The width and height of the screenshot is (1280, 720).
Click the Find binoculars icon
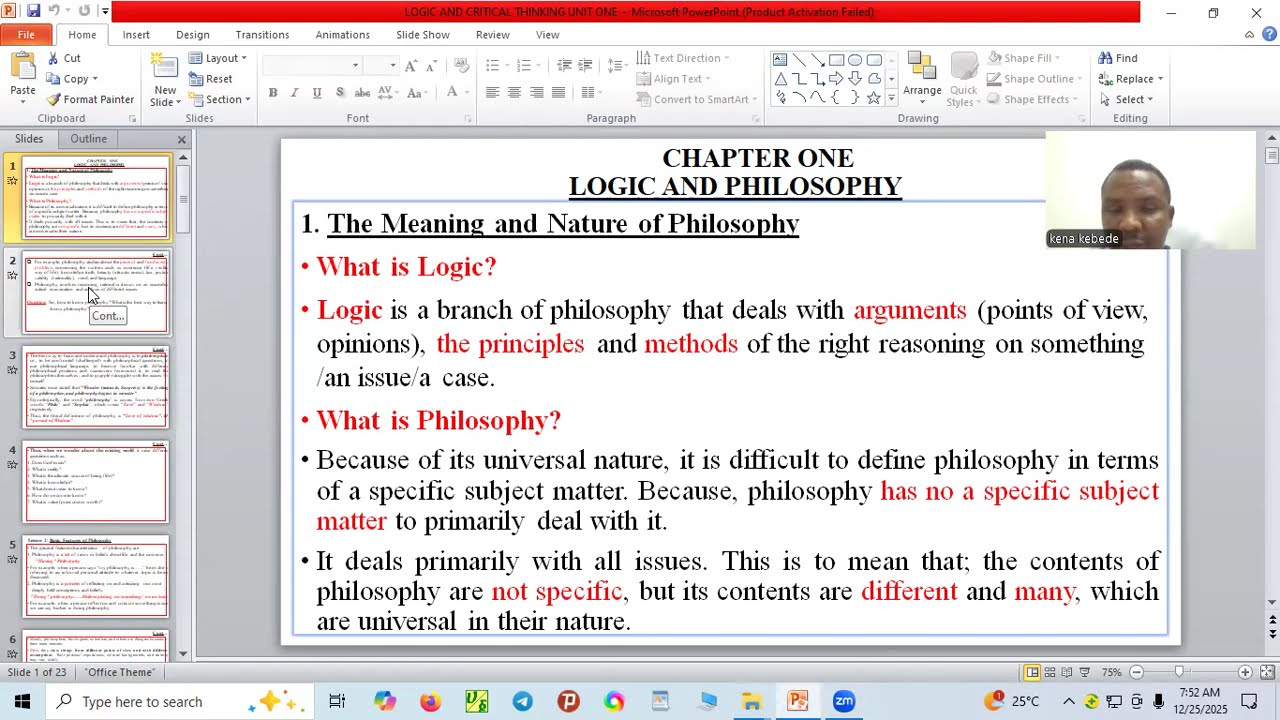[x=1105, y=58]
